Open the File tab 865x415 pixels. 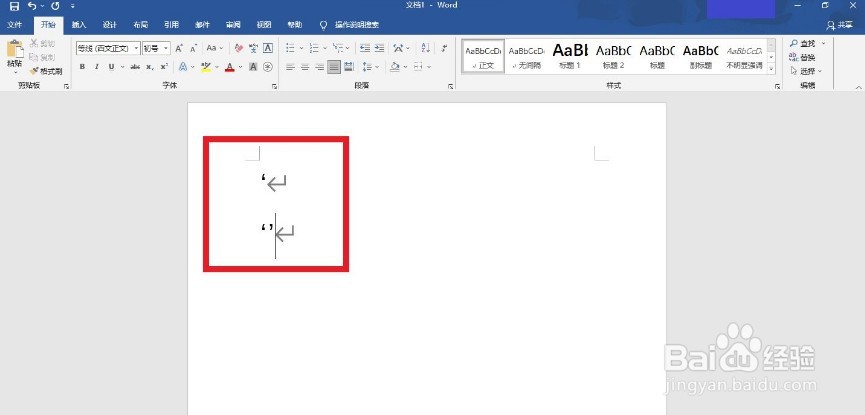(x=15, y=25)
